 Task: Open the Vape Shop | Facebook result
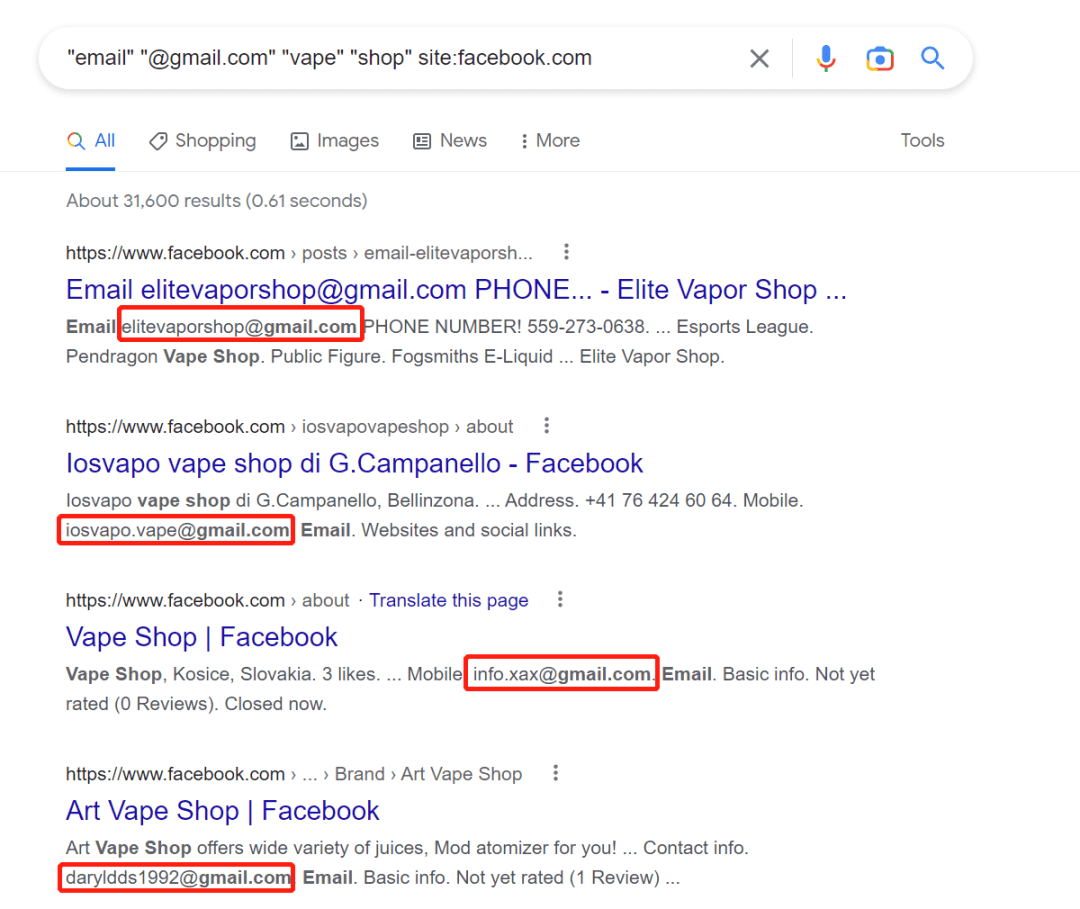pyautogui.click(x=201, y=637)
